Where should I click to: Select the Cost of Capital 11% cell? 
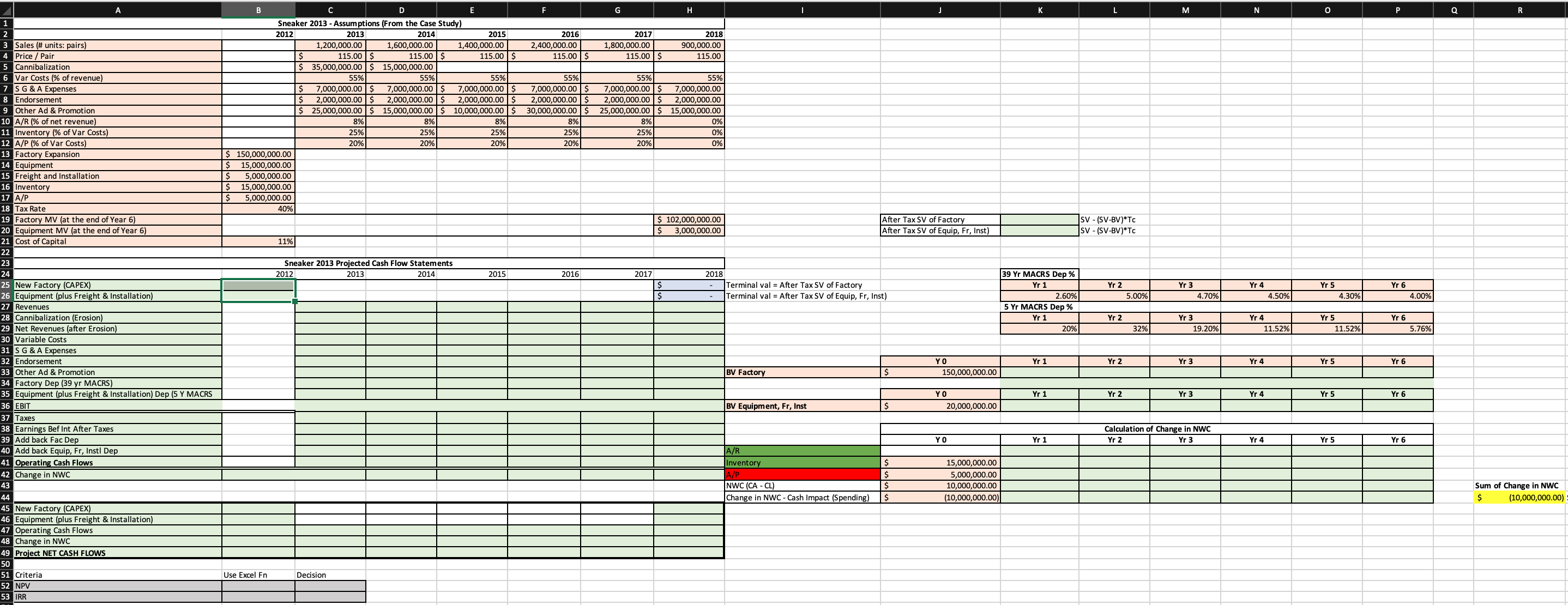point(258,241)
